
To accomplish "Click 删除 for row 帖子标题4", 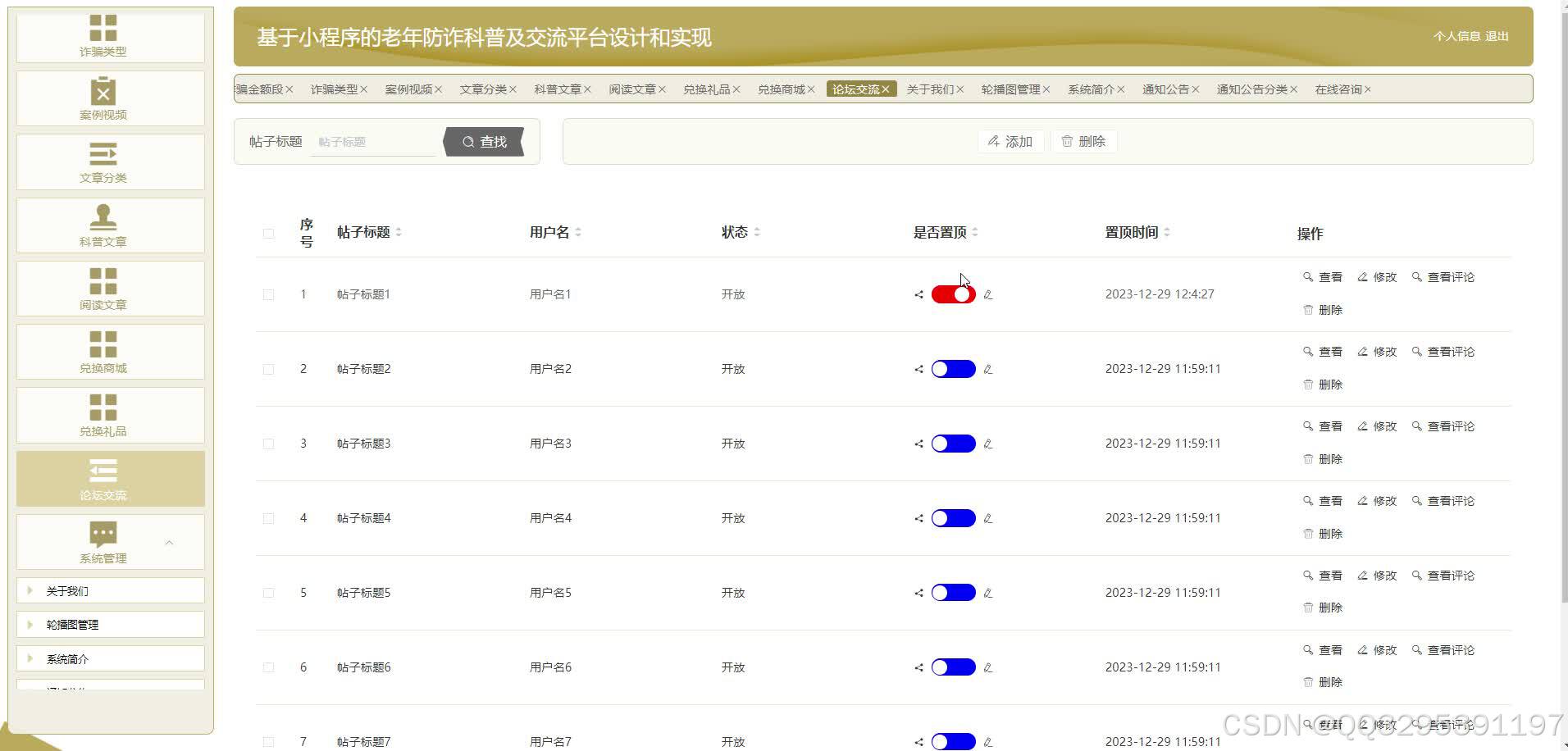I will [x=1323, y=534].
